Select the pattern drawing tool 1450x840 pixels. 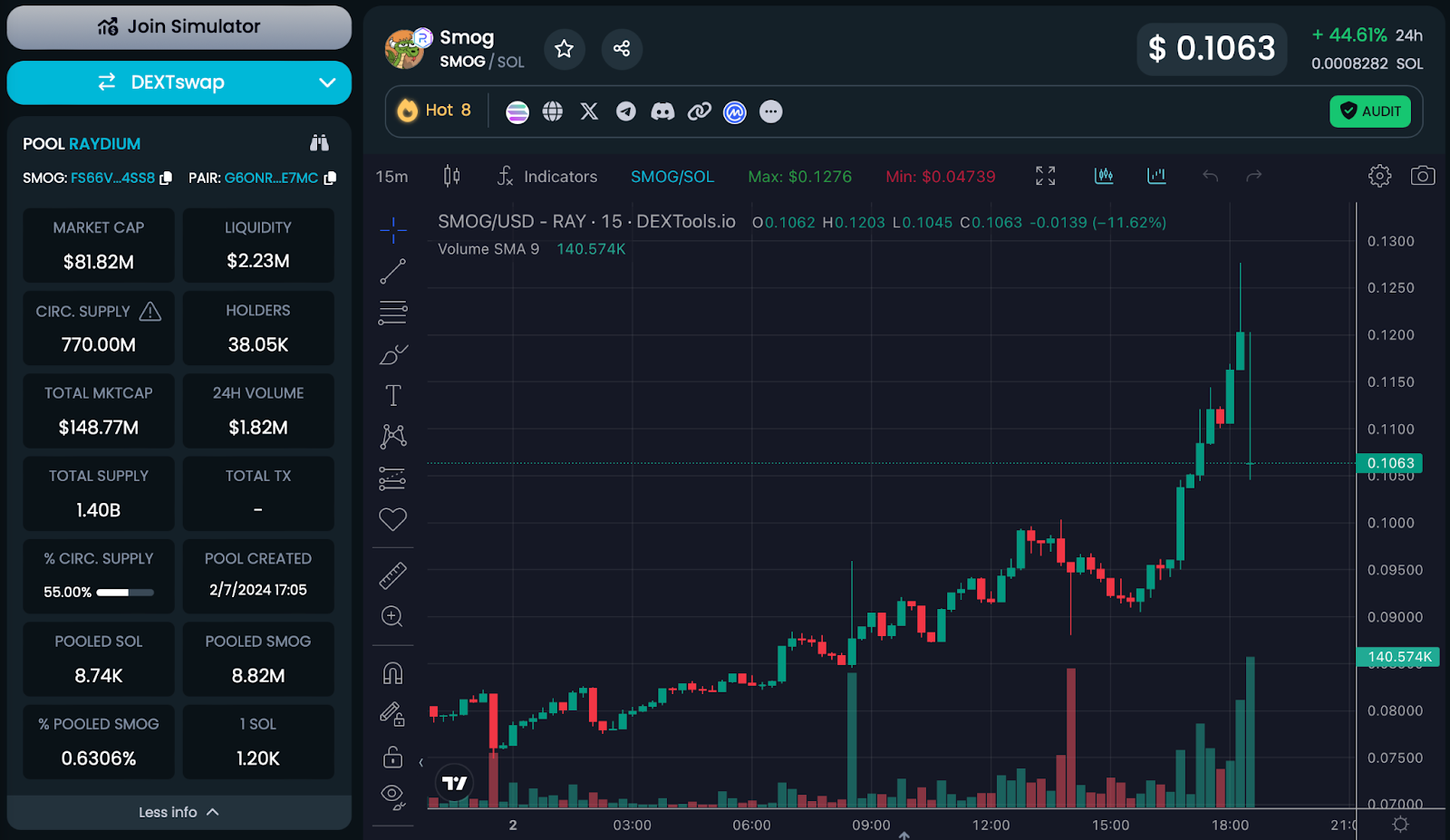393,437
